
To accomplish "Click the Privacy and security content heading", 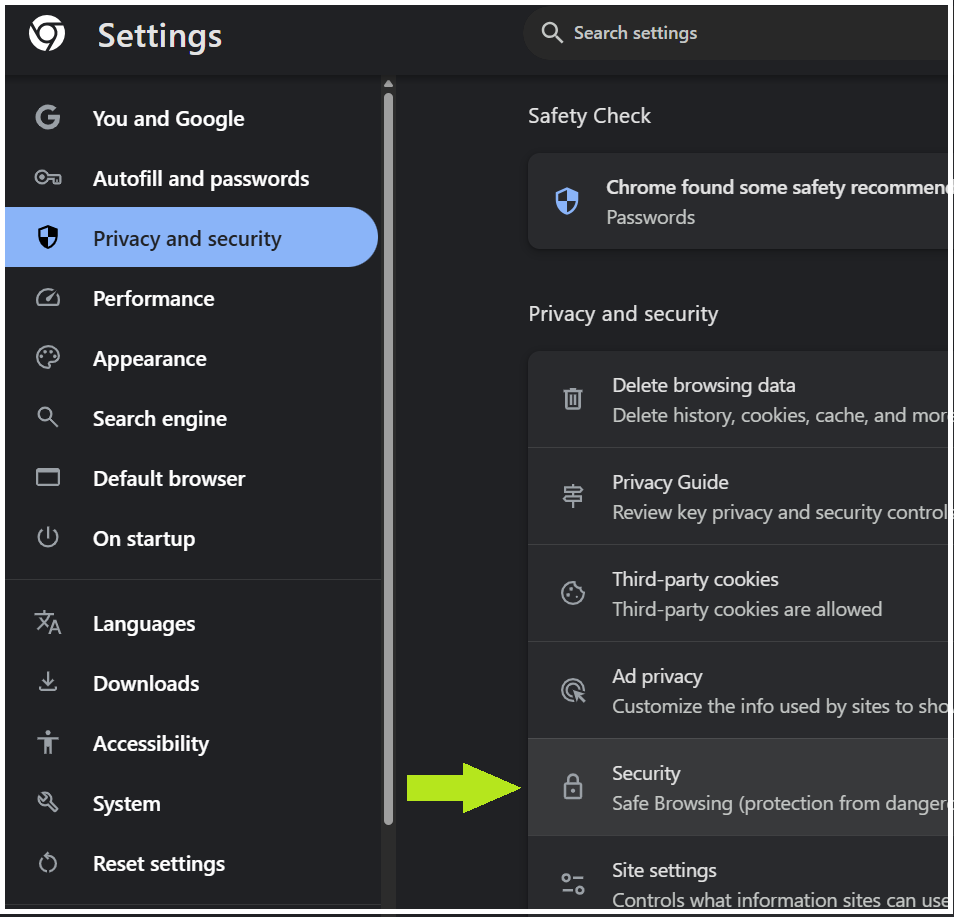I will [x=623, y=314].
